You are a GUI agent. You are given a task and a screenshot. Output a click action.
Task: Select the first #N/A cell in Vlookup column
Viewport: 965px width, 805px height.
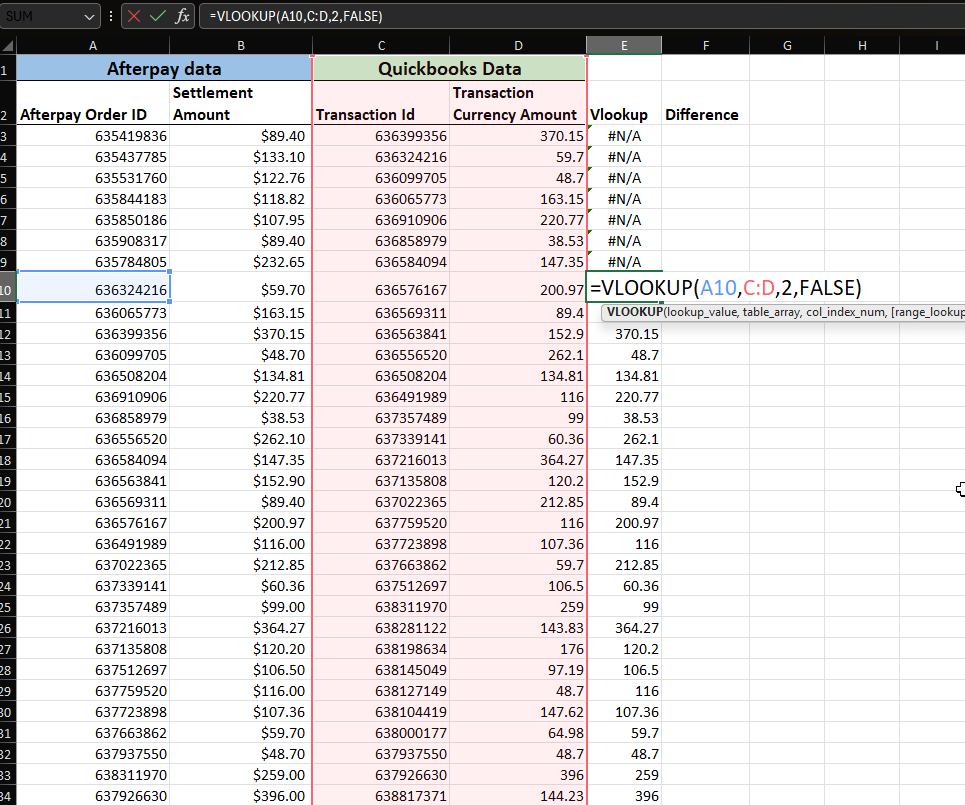pyautogui.click(x=624, y=136)
